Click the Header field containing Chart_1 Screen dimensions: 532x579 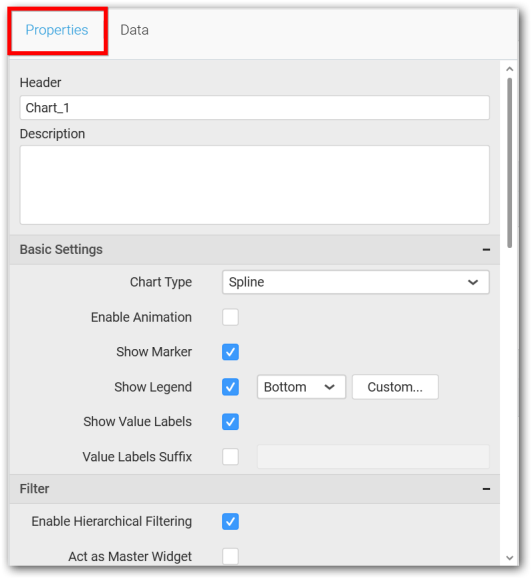point(255,108)
